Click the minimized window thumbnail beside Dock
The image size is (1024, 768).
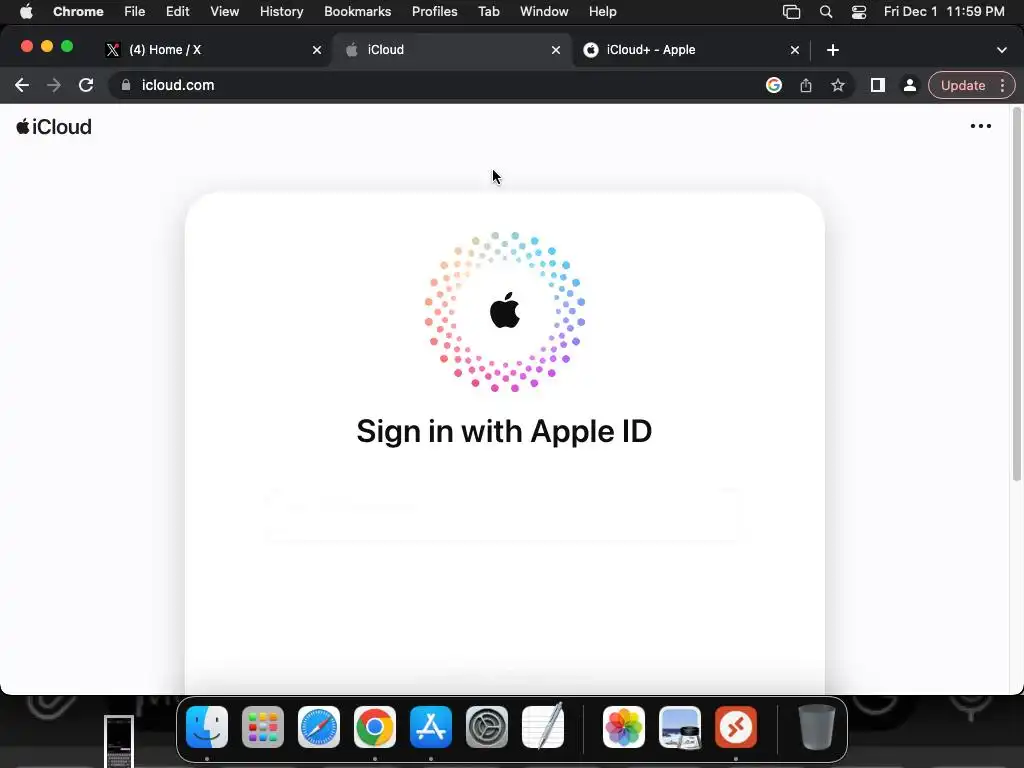[x=119, y=741]
